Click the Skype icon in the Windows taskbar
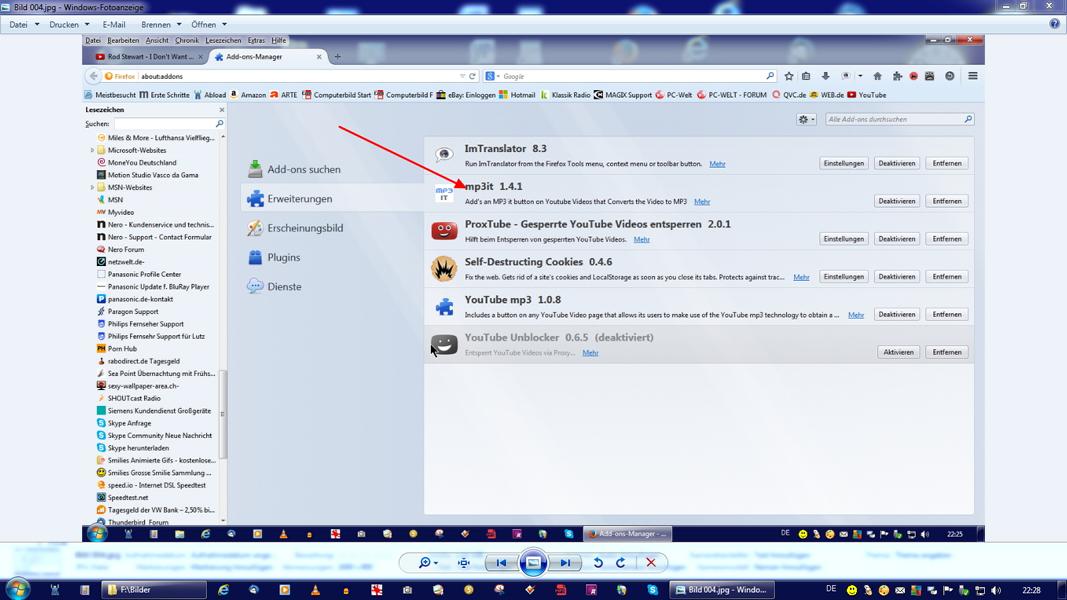 coord(653,590)
